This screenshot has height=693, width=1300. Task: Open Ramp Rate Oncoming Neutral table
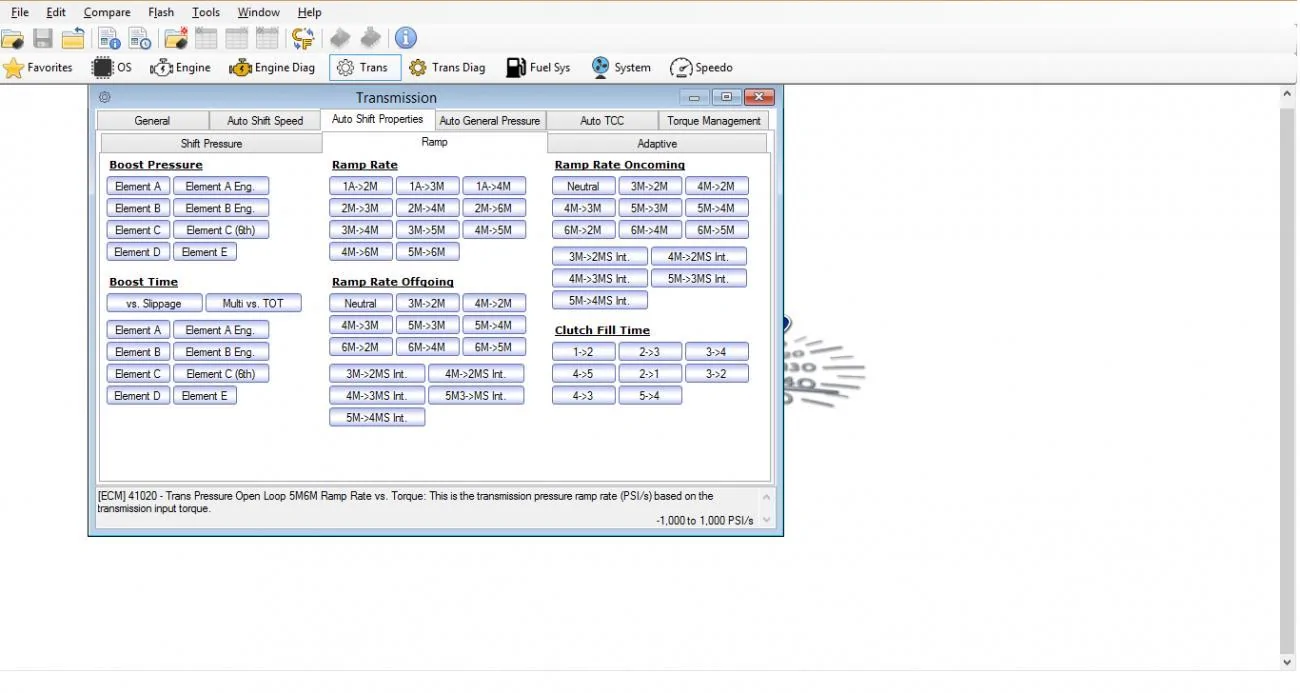pos(583,186)
